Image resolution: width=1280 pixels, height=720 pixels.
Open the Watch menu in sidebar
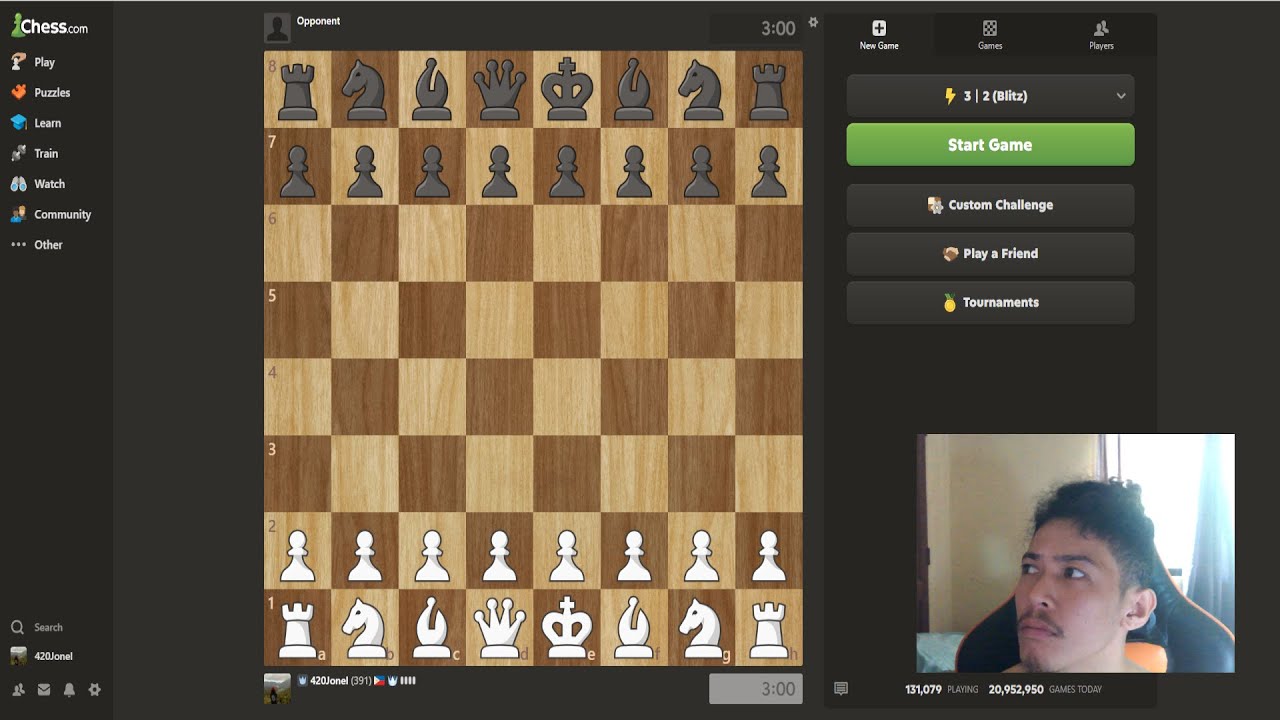pos(38,184)
